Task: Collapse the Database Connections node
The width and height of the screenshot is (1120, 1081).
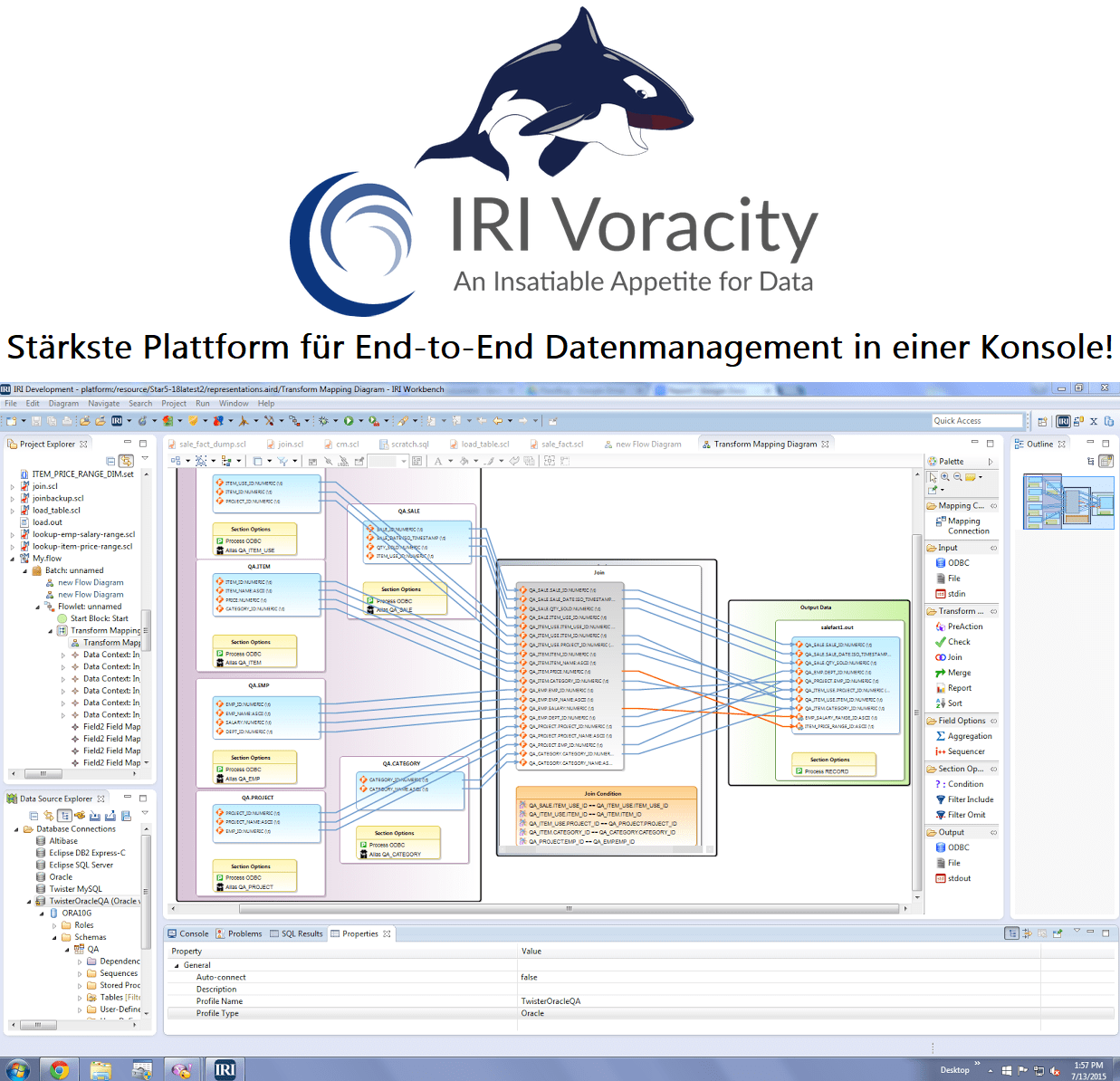Action: (16, 829)
